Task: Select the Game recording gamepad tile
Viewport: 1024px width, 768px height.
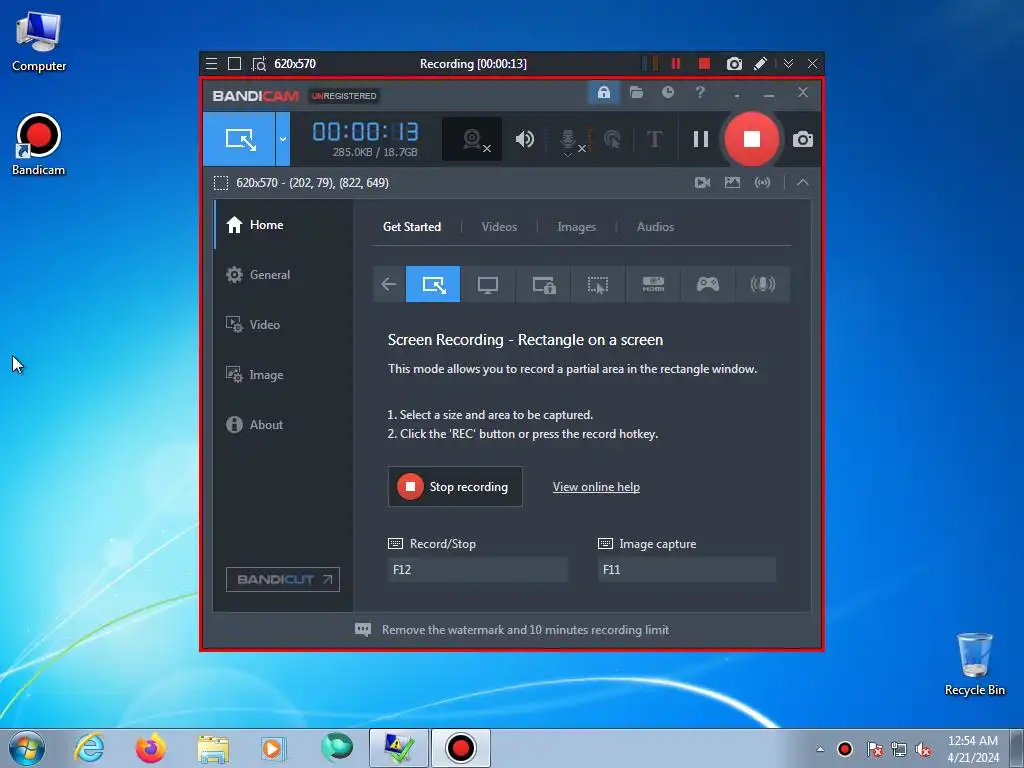Action: pos(707,284)
